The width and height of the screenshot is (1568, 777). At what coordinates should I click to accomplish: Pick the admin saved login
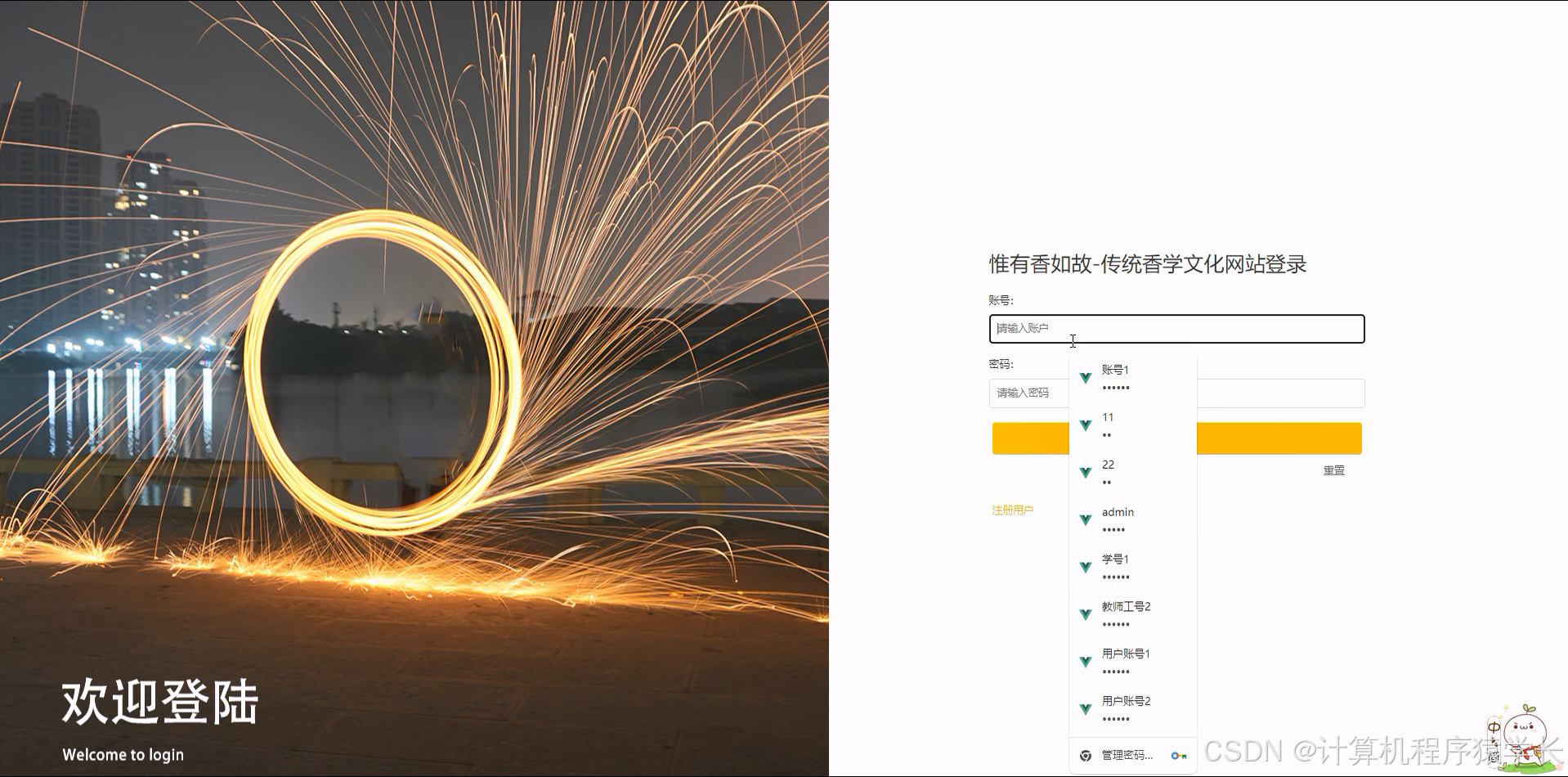(1132, 520)
